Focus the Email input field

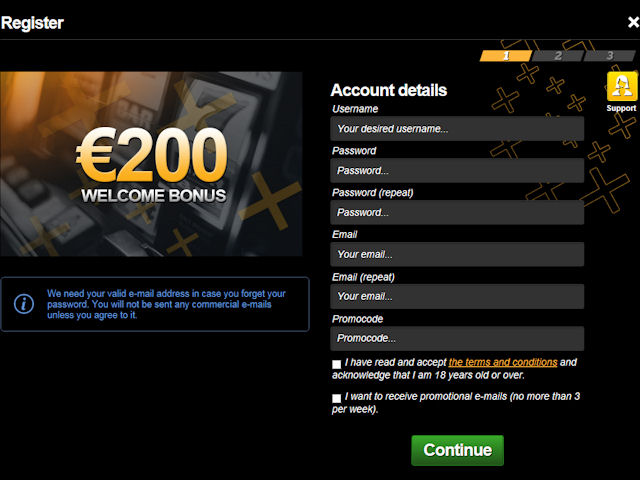pos(457,254)
